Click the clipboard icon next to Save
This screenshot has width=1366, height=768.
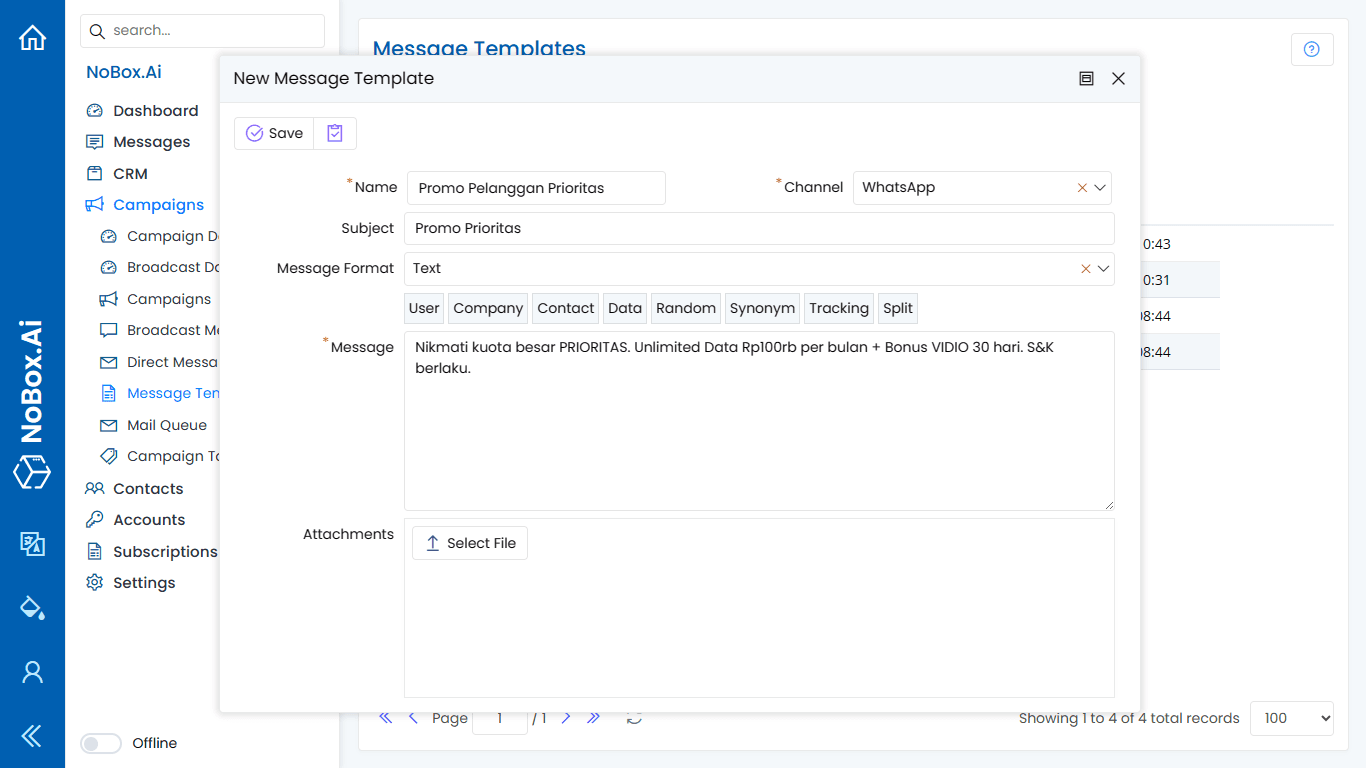(335, 132)
